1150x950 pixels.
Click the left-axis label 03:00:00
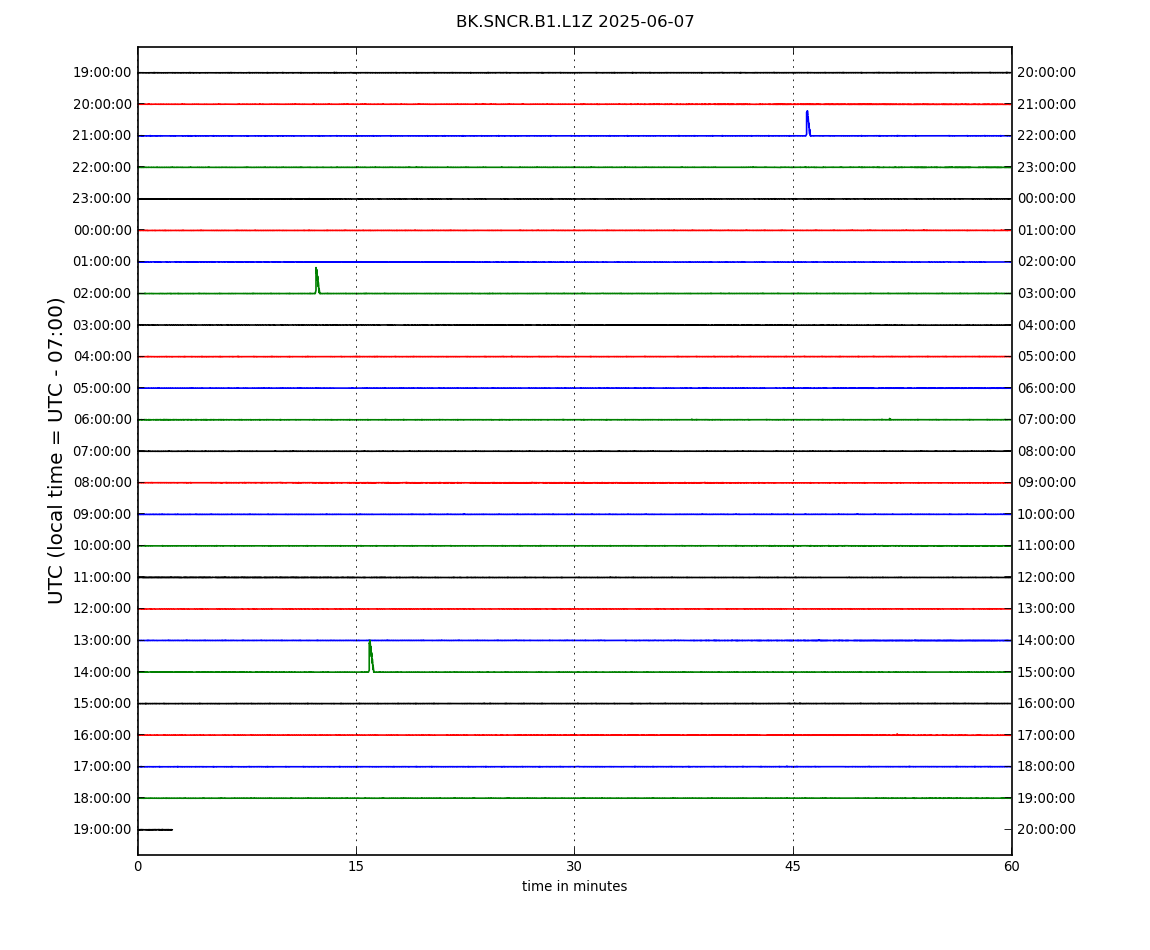click(103, 325)
